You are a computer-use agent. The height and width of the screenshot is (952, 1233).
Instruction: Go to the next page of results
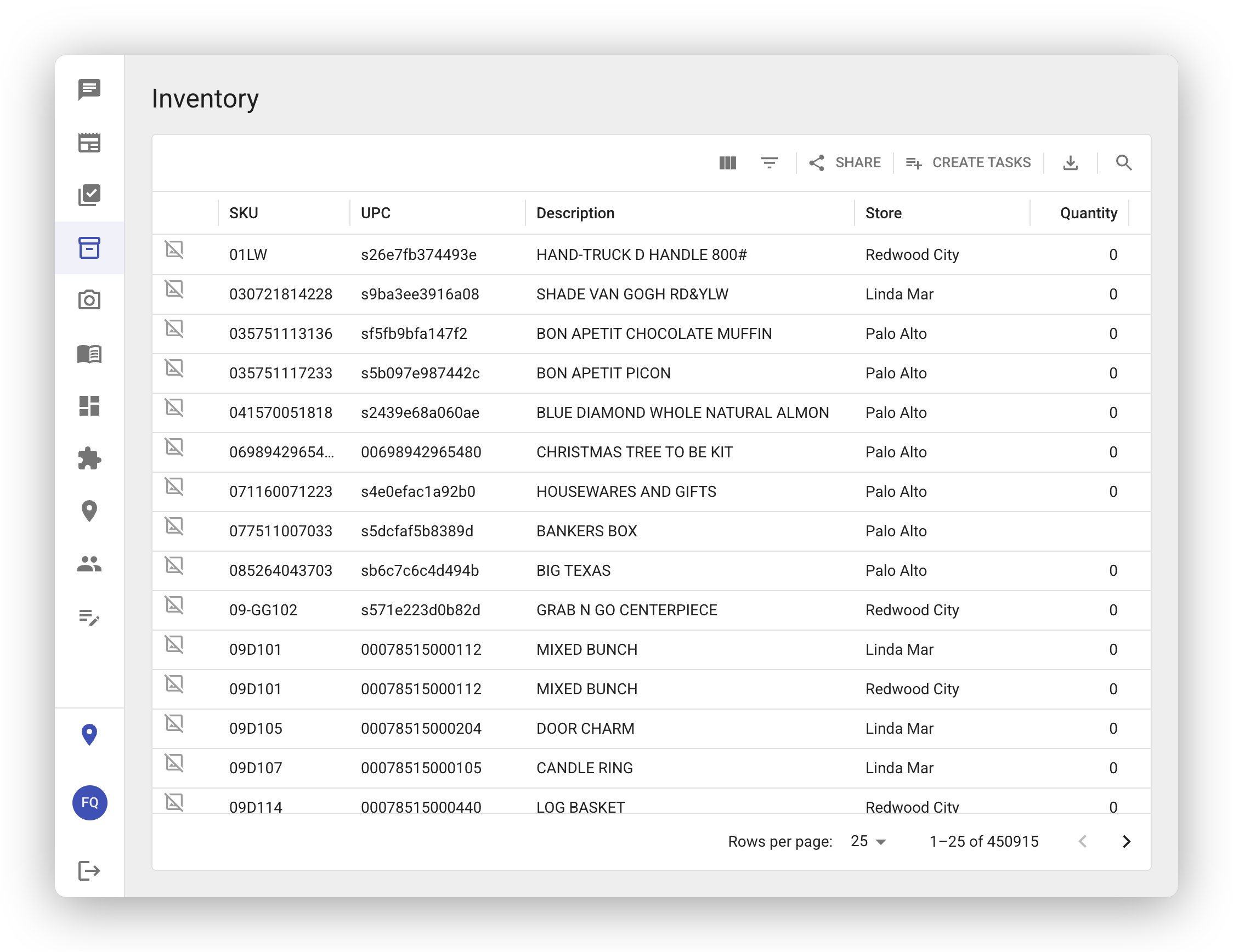pyautogui.click(x=1126, y=841)
